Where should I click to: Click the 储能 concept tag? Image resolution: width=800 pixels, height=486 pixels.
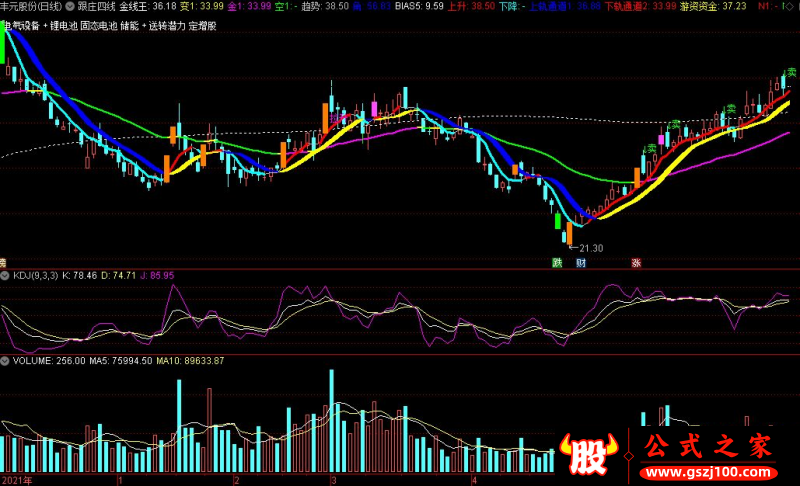tap(130, 26)
